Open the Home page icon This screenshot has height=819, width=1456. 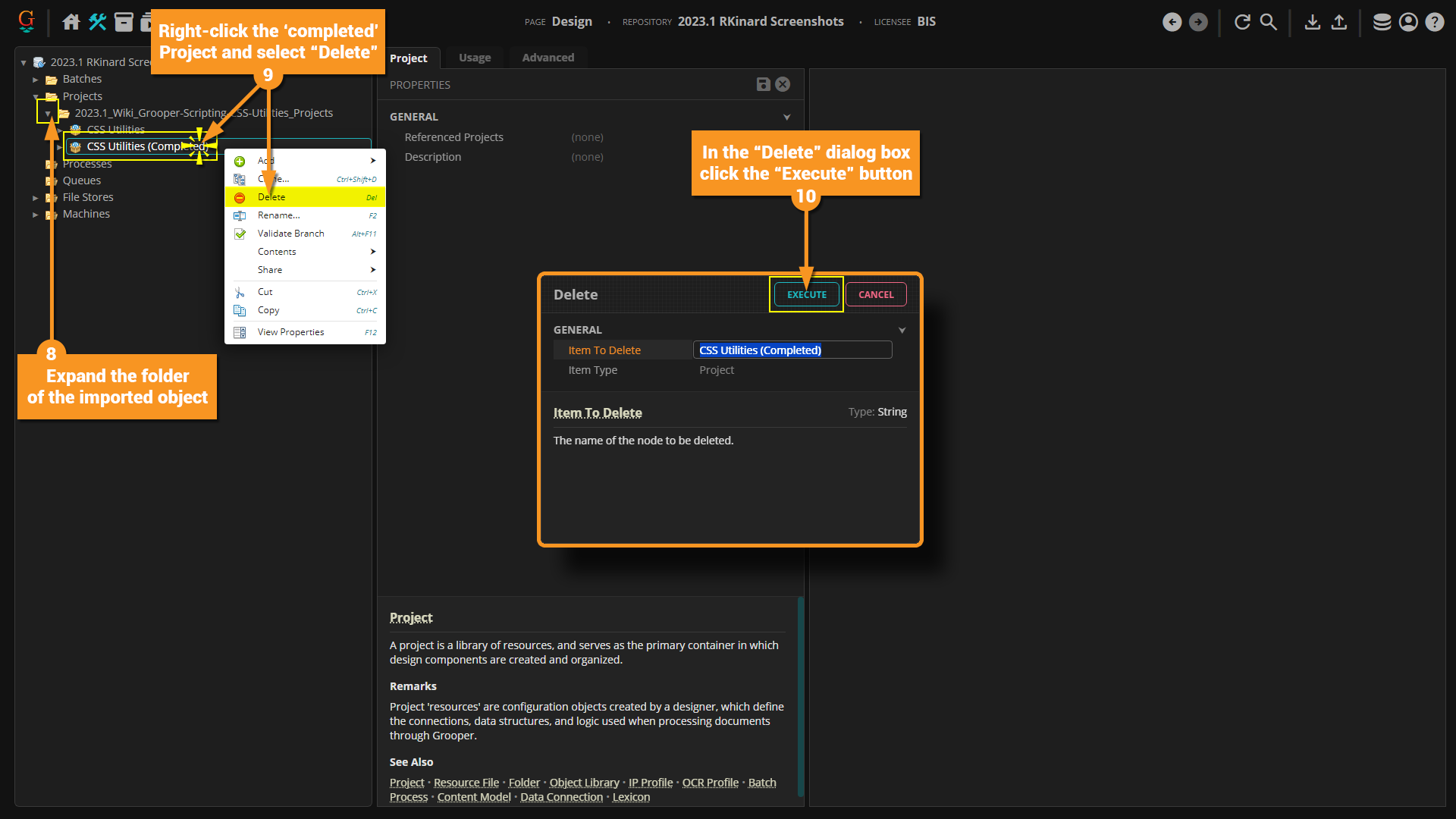coord(71,22)
